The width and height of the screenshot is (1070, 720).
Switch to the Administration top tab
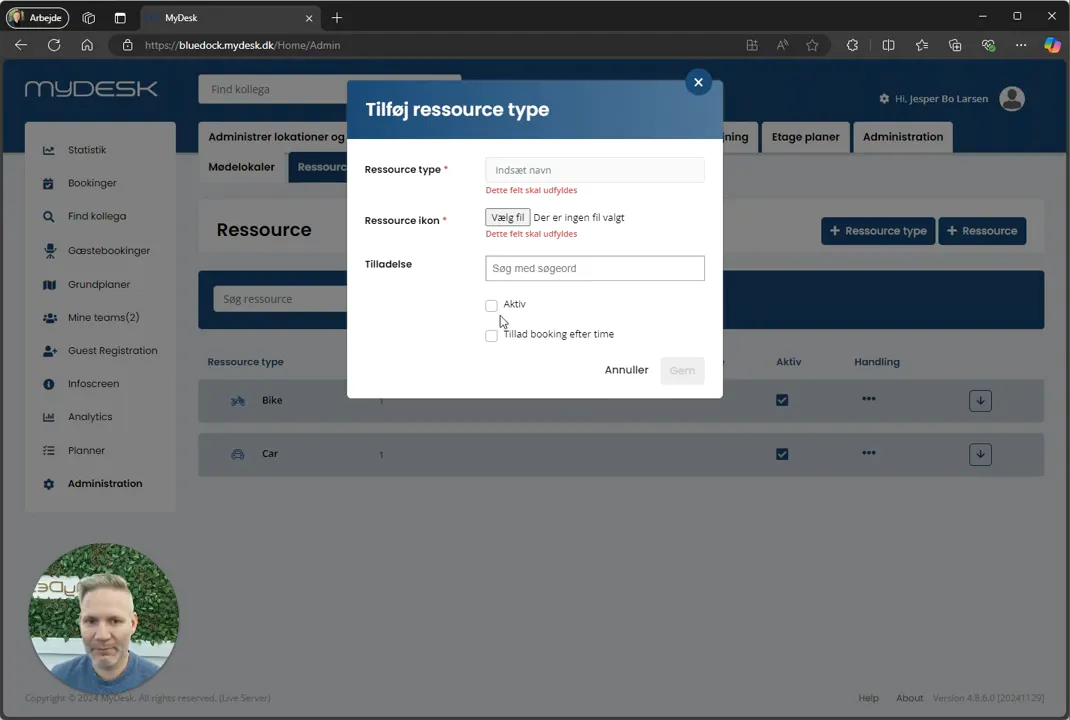tap(902, 137)
